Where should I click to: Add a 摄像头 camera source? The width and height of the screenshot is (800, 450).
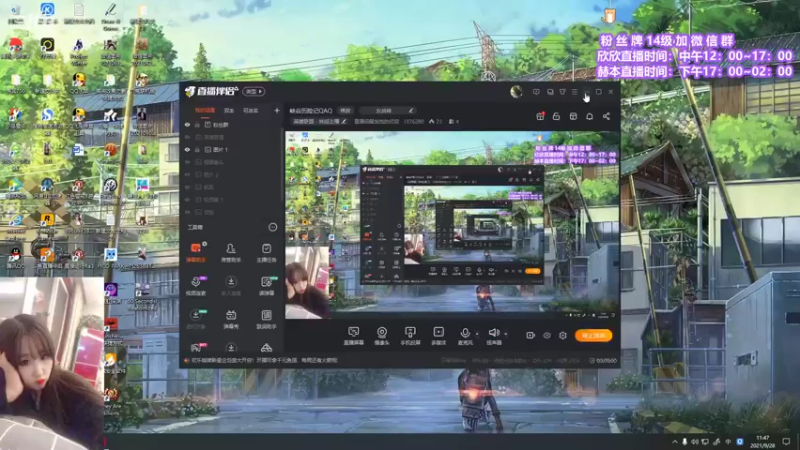pos(382,336)
